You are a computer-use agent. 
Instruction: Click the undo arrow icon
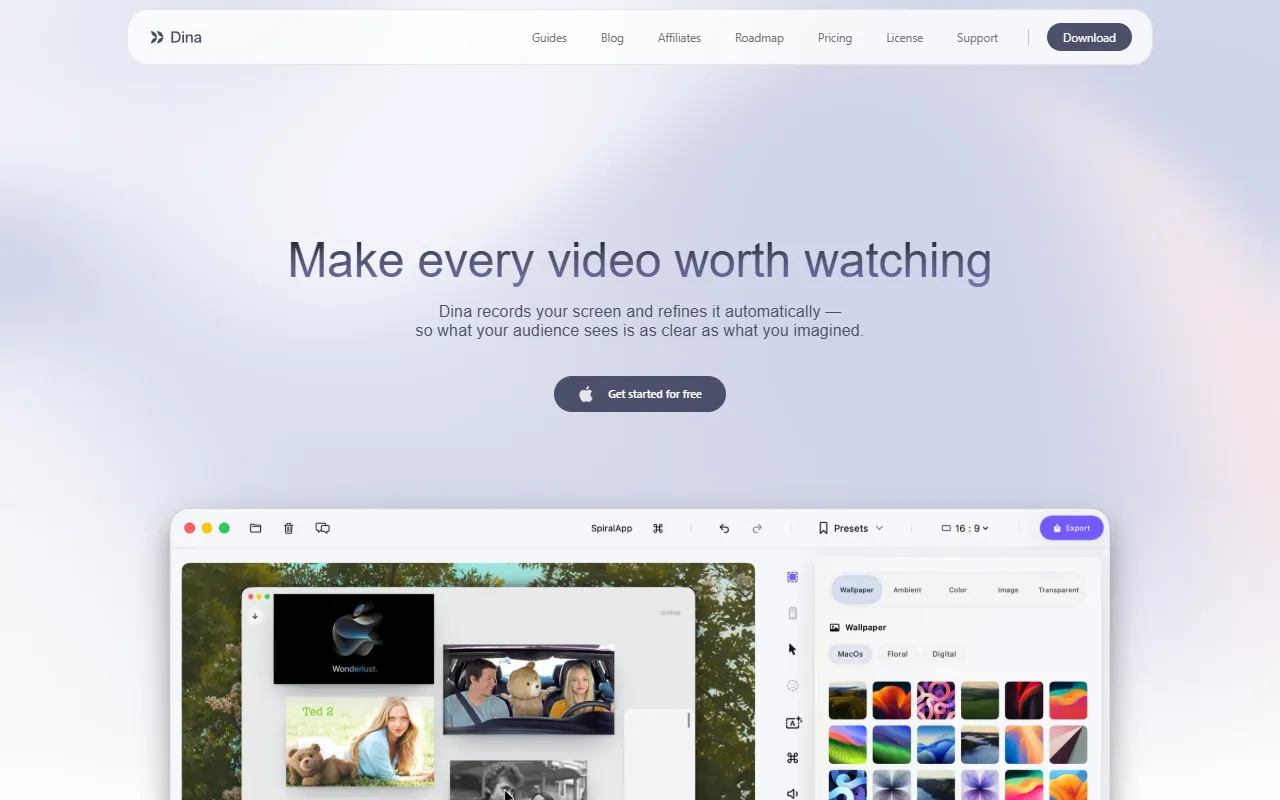pos(724,528)
